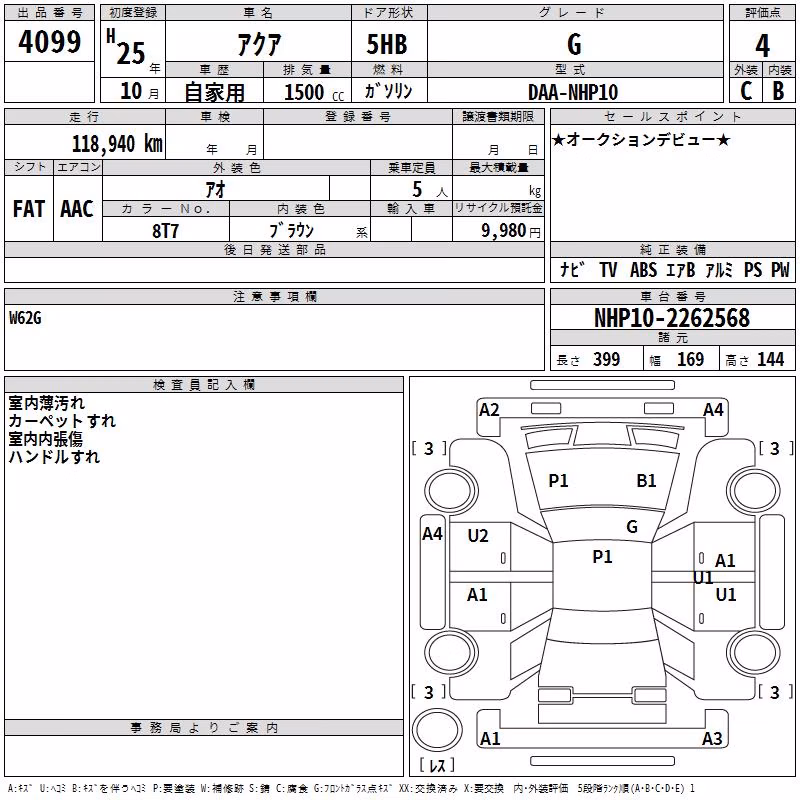Click the chassis number NHP10-2262568

pos(672,318)
